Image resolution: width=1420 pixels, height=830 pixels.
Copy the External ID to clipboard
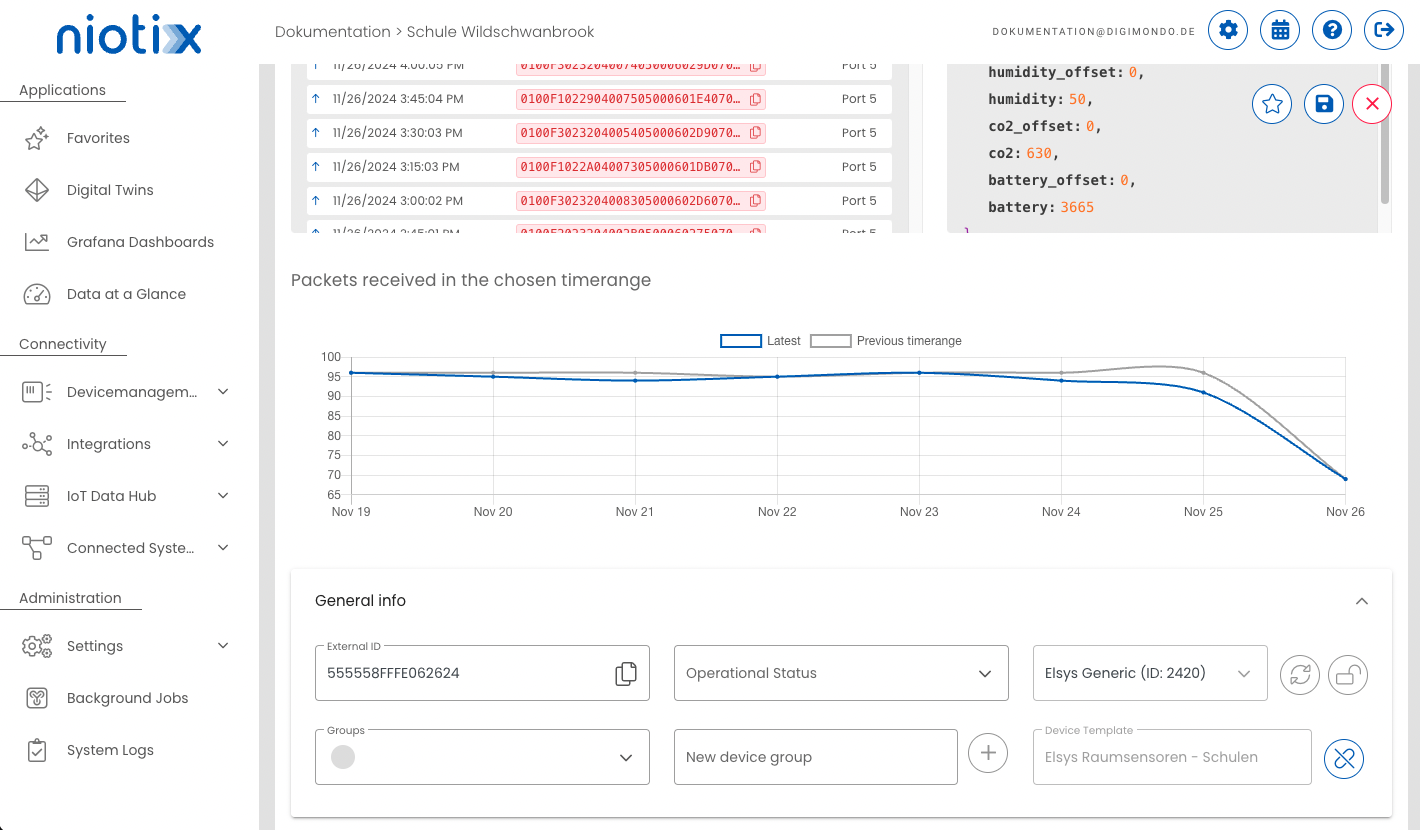[625, 673]
